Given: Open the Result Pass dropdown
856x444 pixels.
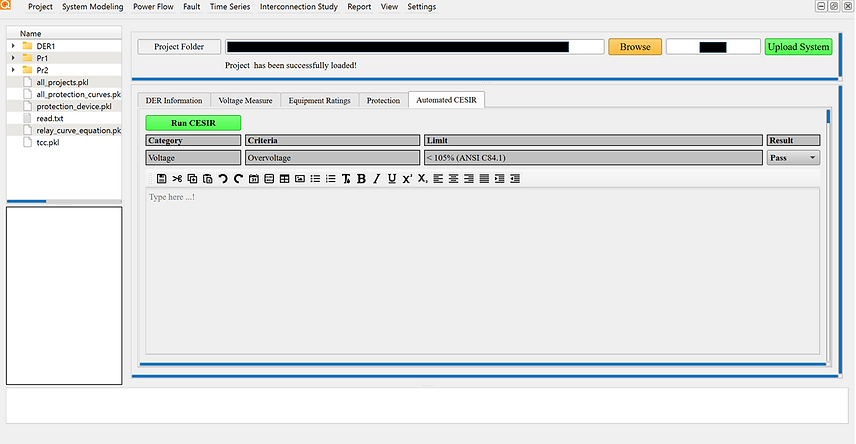Looking at the screenshot, I should tap(793, 158).
